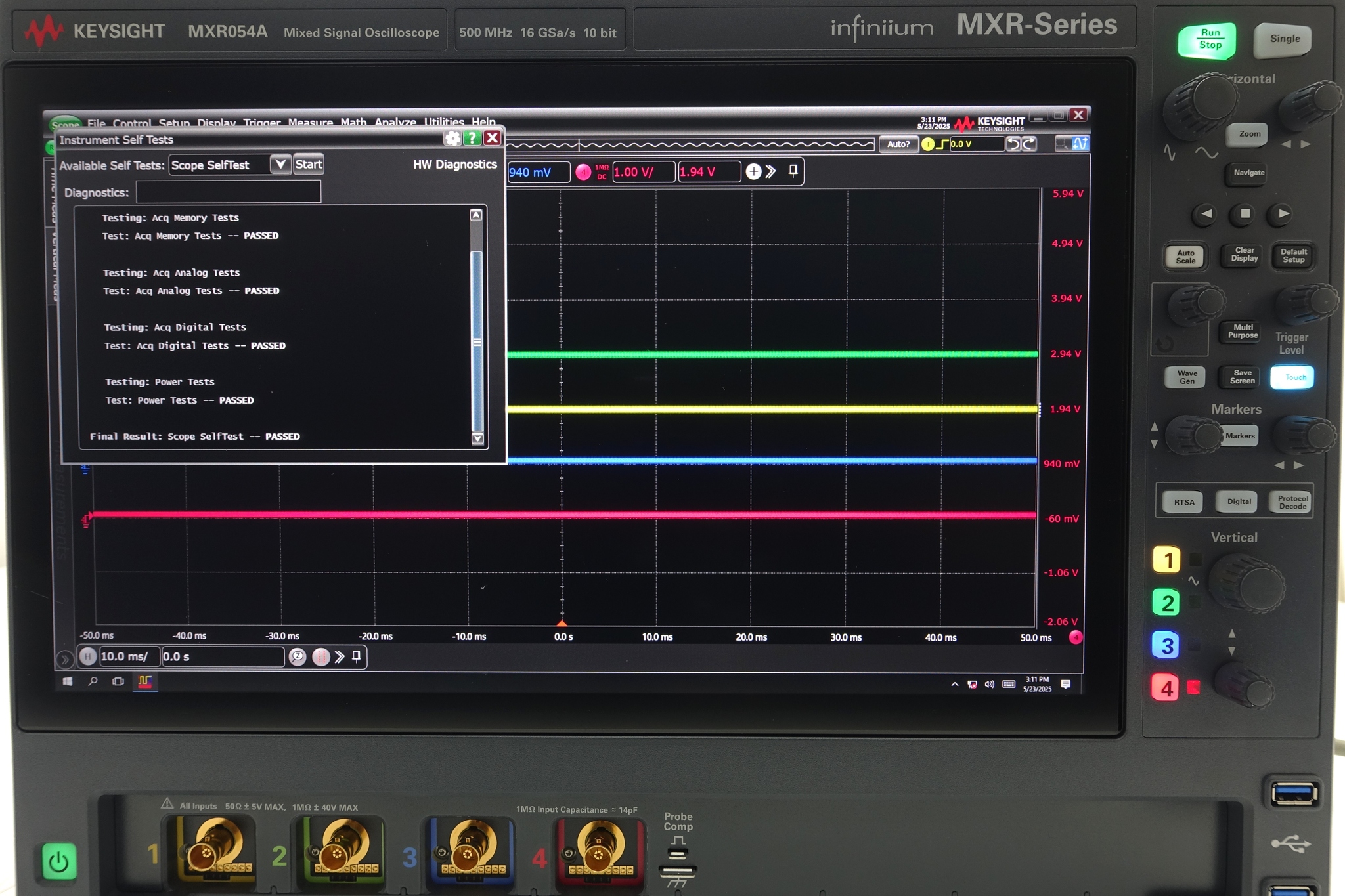Click the front-panel Auto Scale button
This screenshot has height=896, width=1345.
pos(1185,257)
